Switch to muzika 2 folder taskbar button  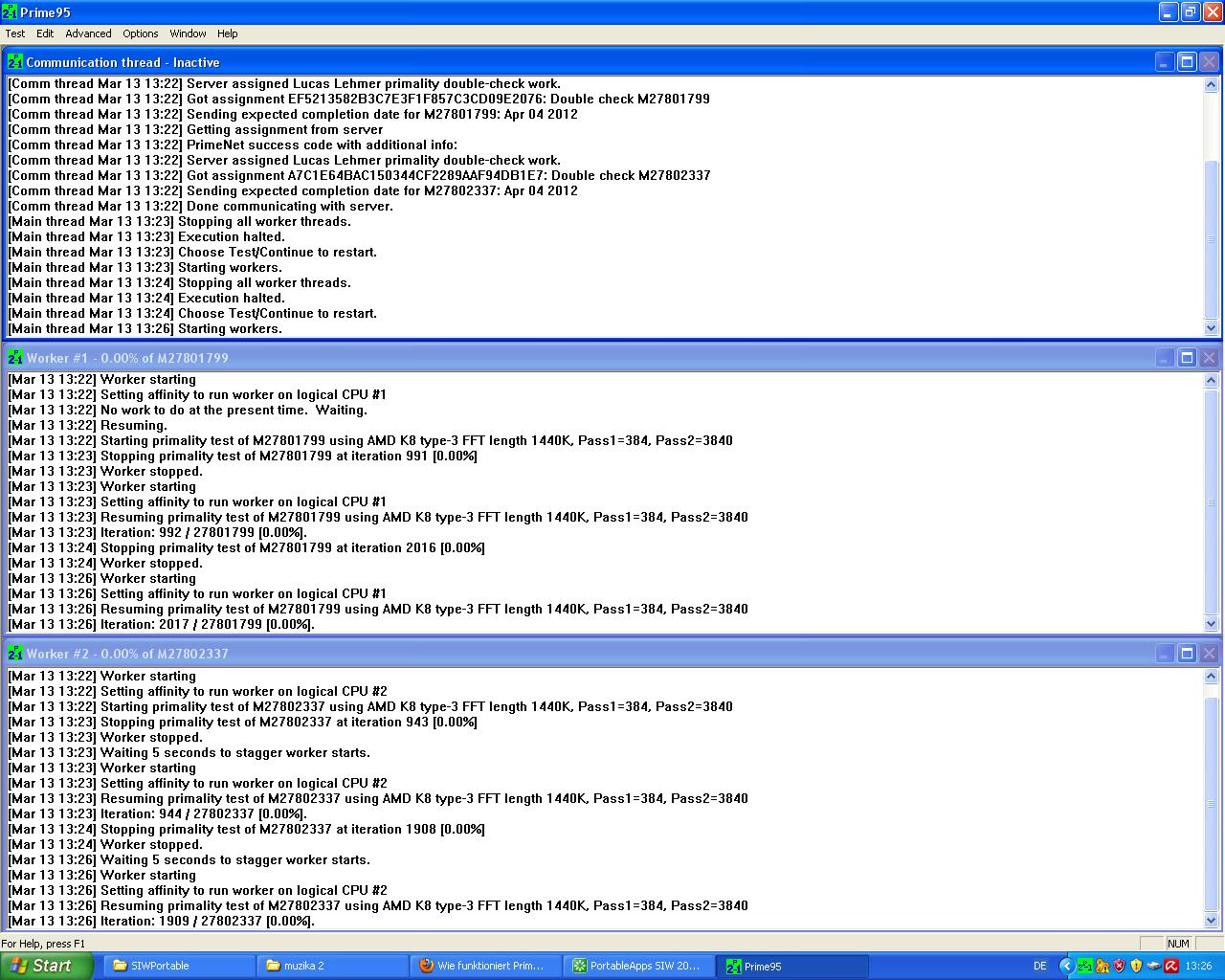coord(332,966)
